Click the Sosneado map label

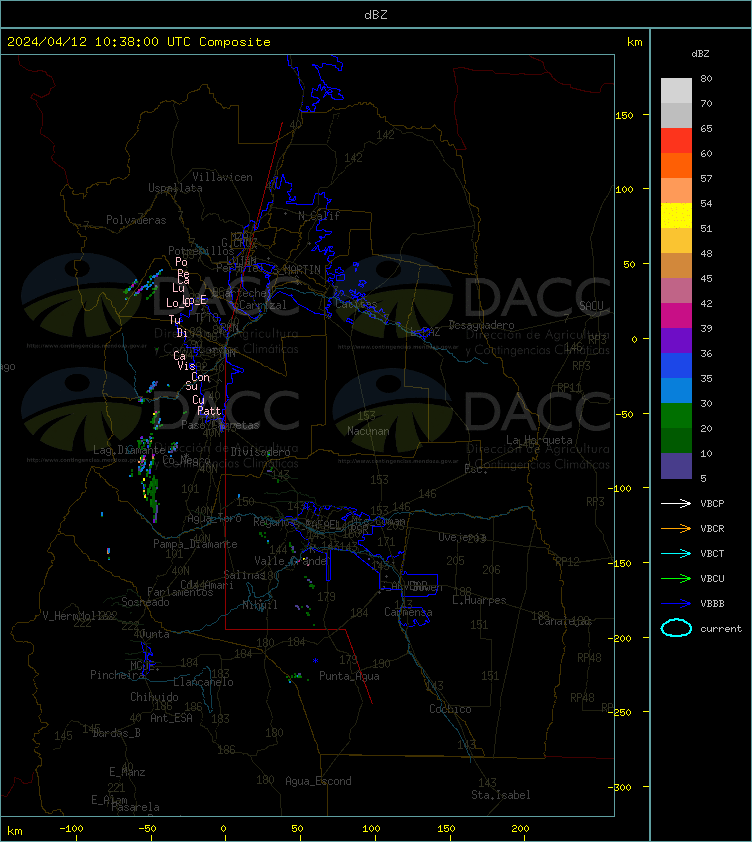pyautogui.click(x=145, y=602)
